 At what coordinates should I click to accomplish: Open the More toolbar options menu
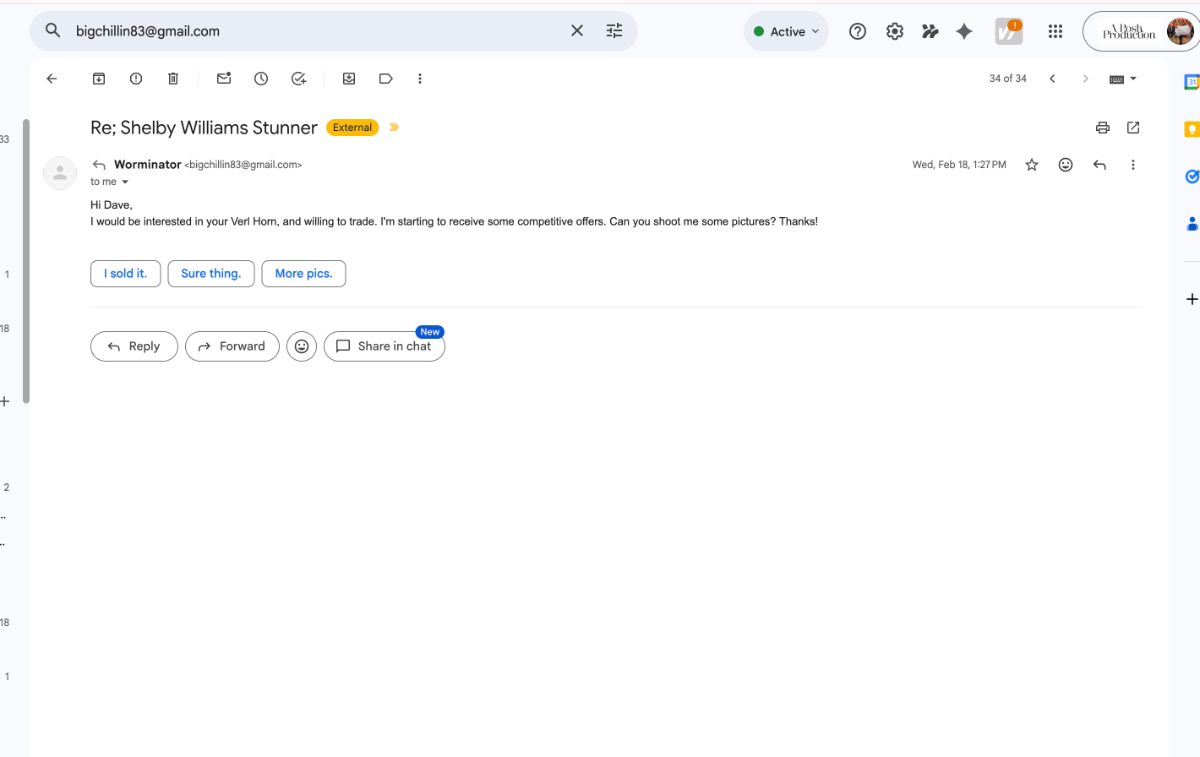tap(420, 79)
